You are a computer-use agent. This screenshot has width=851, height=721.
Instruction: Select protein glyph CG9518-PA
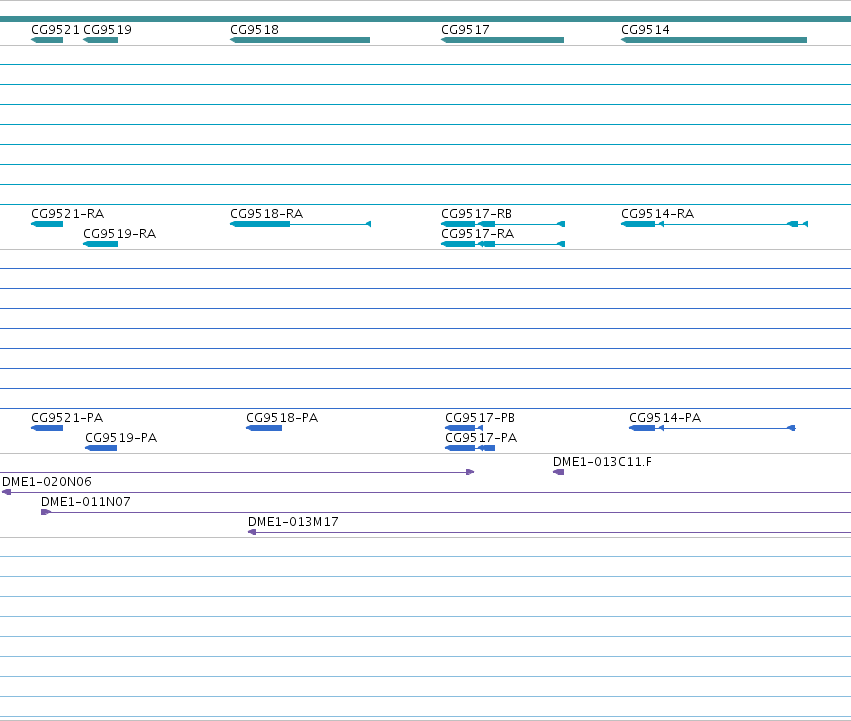(x=264, y=428)
